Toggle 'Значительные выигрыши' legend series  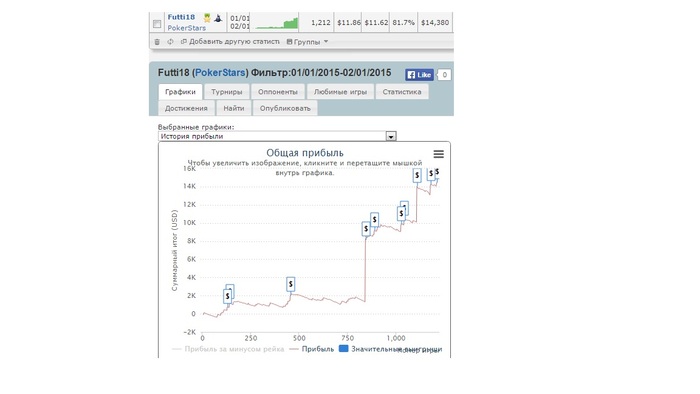[x=391, y=349]
